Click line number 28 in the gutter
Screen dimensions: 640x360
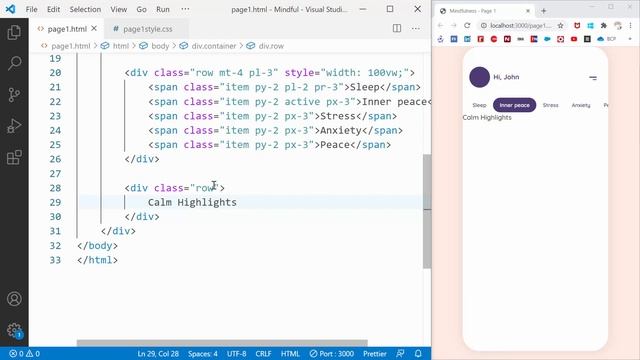click(x=55, y=188)
